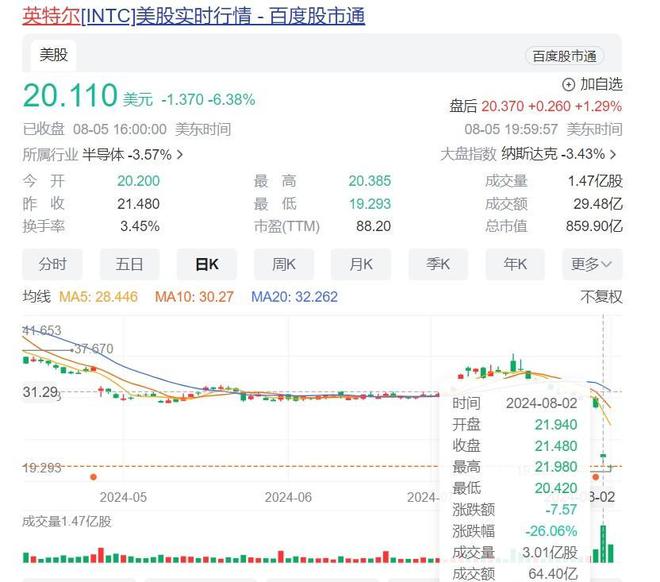Click the -1.370 -6.38% price change text

tap(208, 100)
